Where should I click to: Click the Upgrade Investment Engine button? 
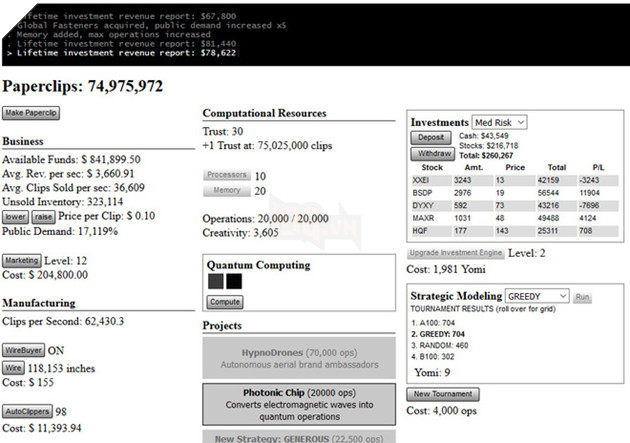coord(457,254)
